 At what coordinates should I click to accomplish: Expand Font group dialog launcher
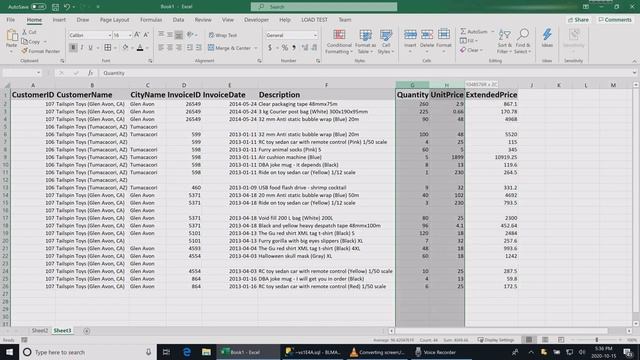point(150,61)
